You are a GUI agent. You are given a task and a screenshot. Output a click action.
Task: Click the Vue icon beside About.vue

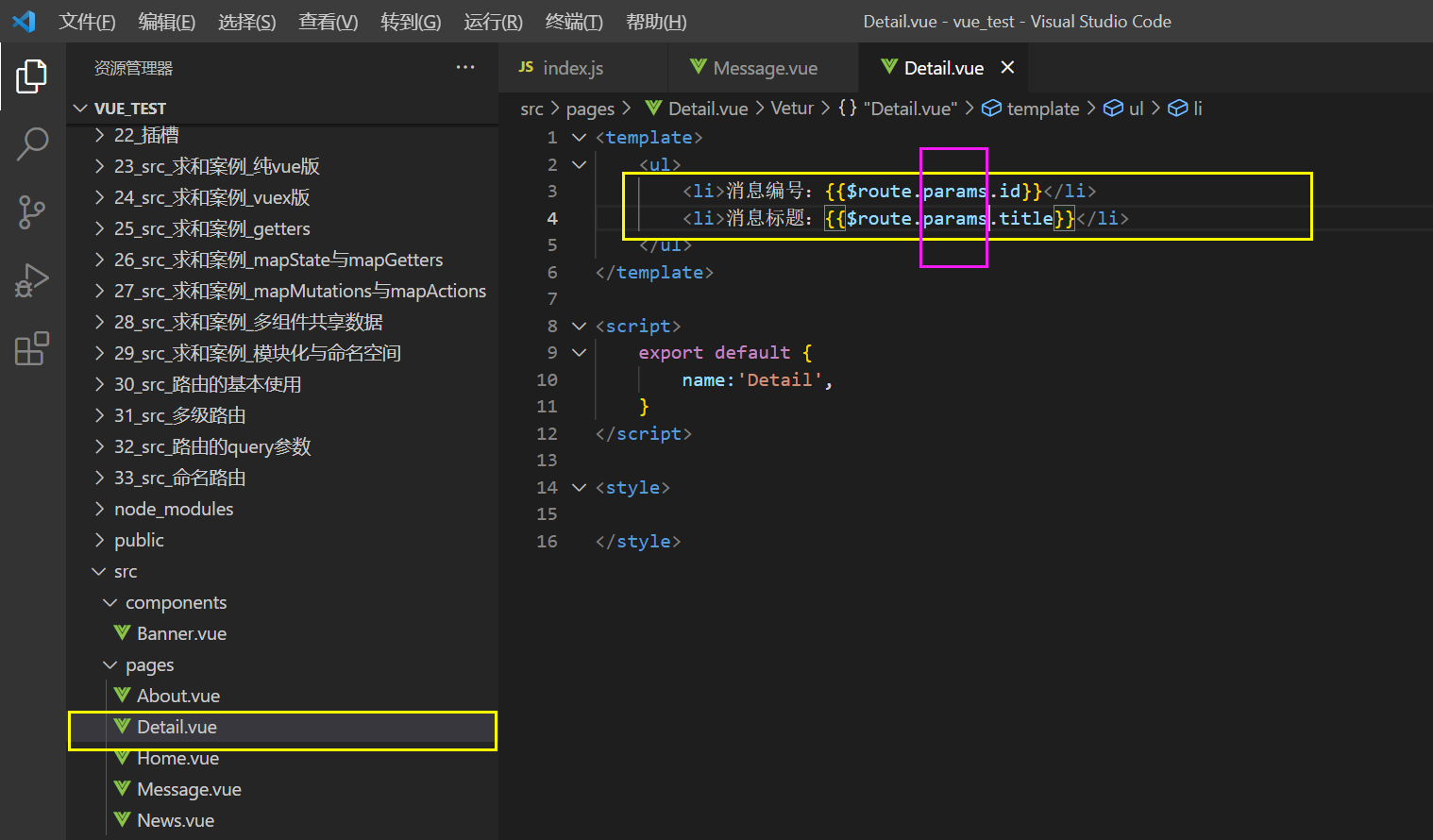point(122,695)
